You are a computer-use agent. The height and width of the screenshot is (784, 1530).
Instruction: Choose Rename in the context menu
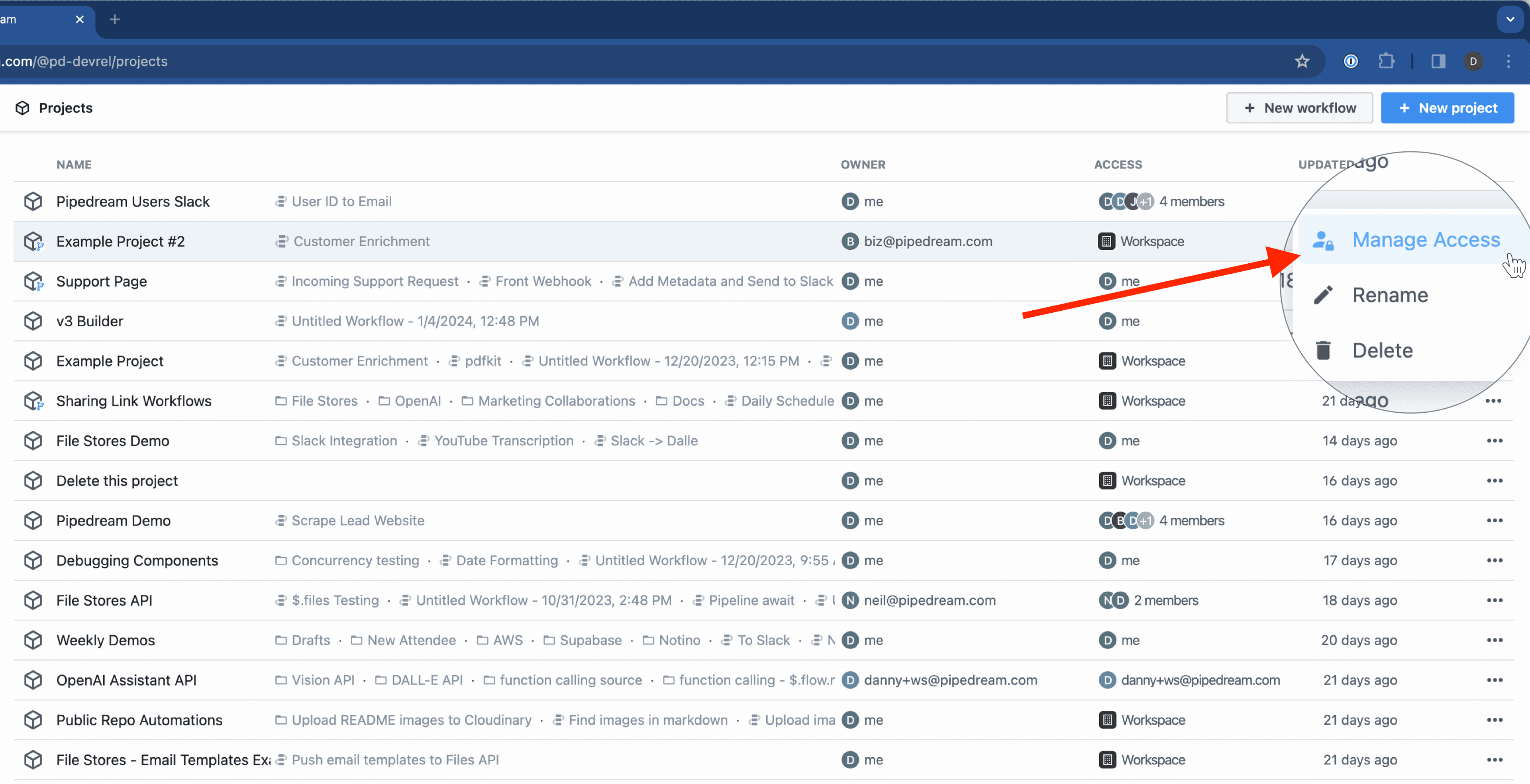(1389, 295)
